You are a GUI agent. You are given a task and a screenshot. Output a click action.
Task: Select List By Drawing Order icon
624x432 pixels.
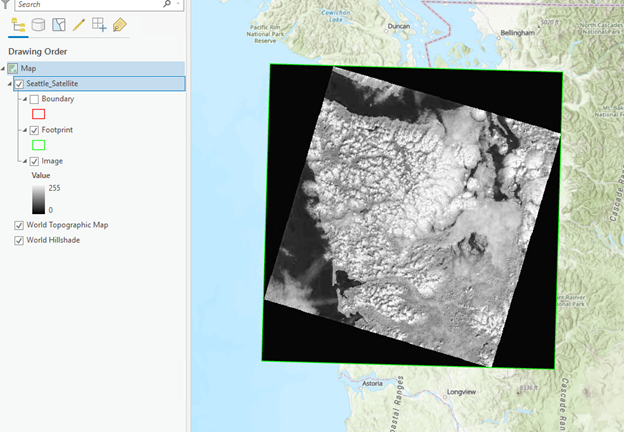tap(18, 25)
